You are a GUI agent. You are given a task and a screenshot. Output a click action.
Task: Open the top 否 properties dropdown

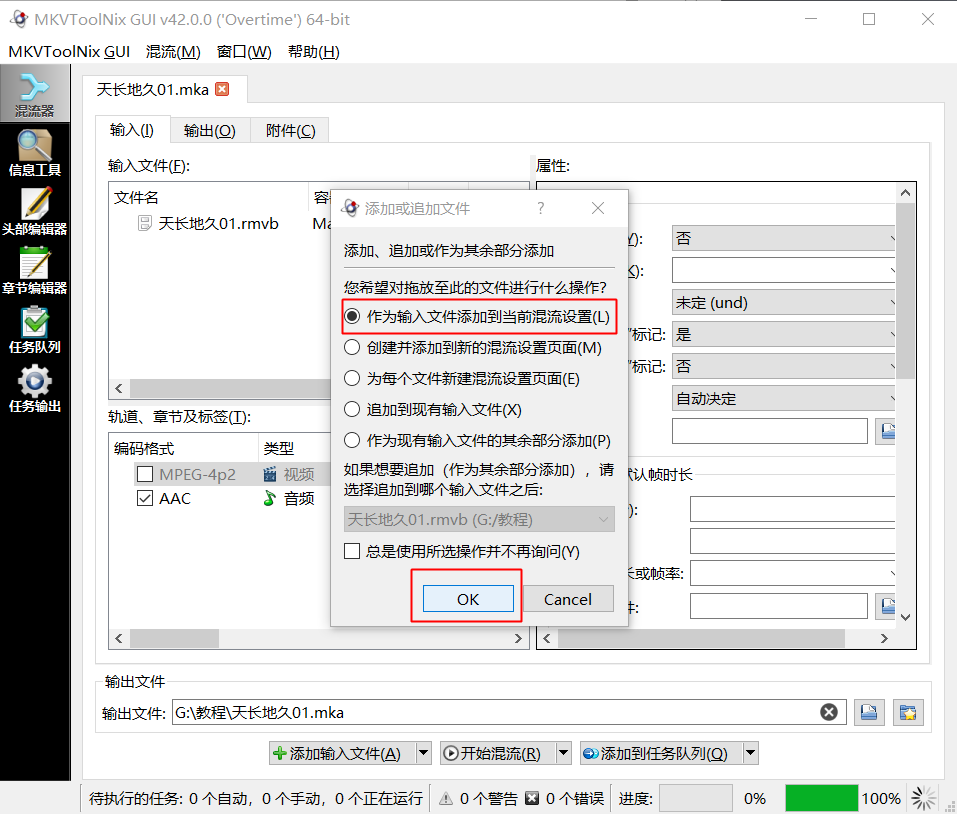click(x=784, y=238)
